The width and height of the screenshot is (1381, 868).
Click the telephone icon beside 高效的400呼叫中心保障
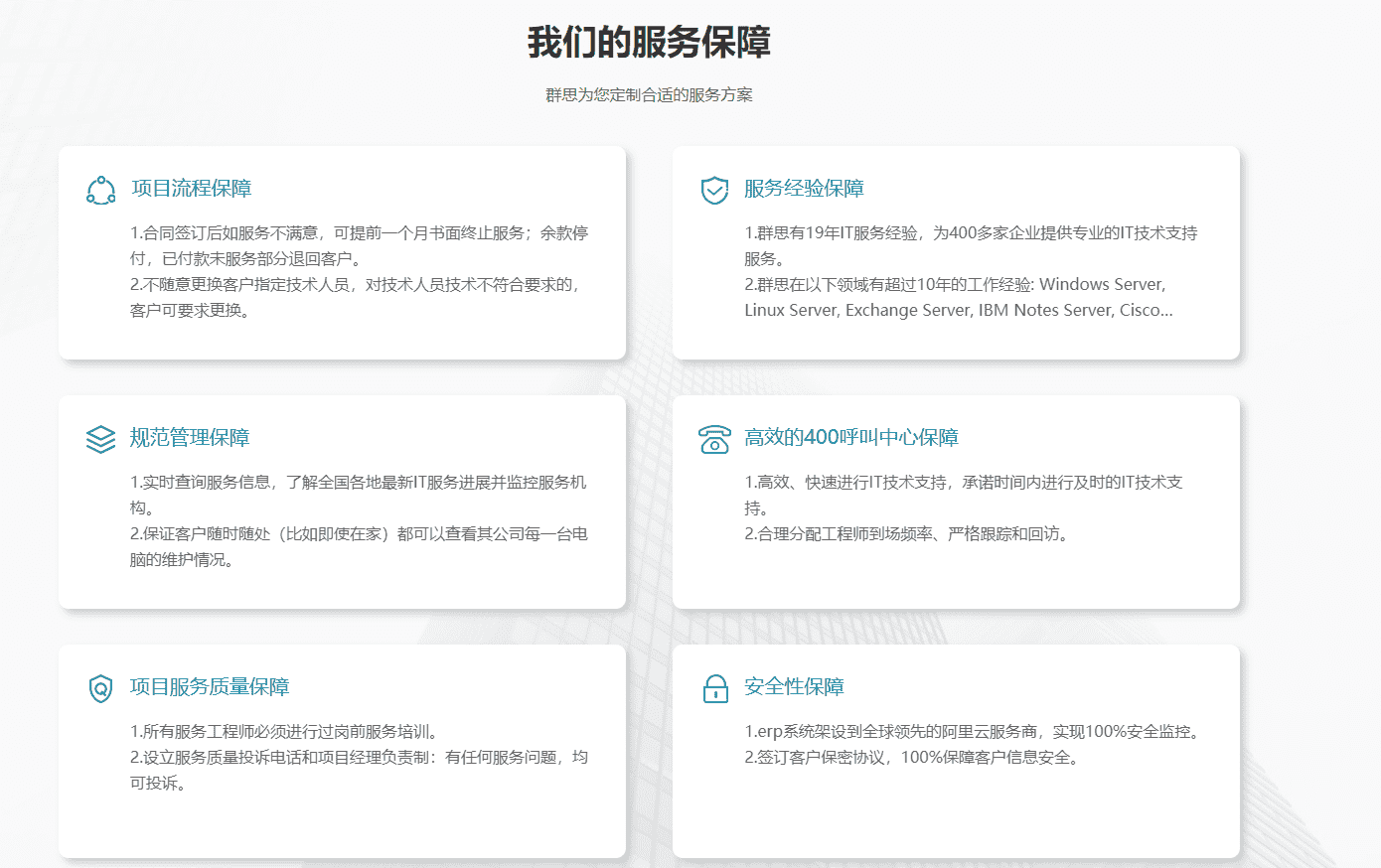(x=712, y=437)
